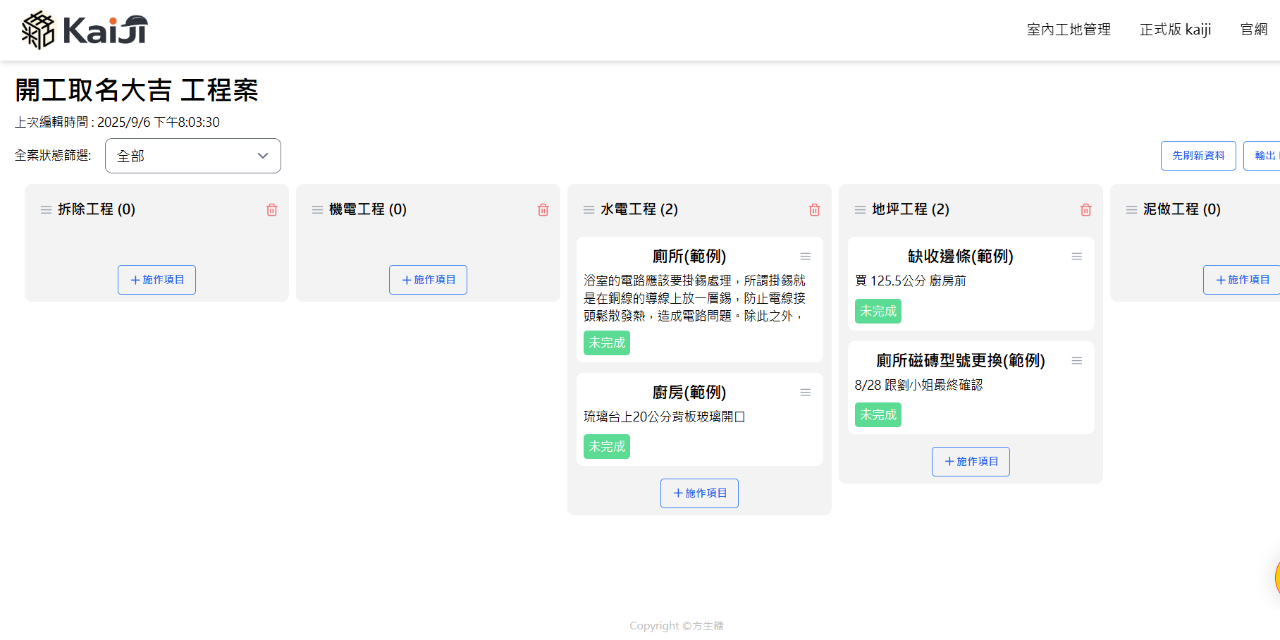Click the trash icon on 水電工程 column
1280x640 pixels.
coord(814,210)
